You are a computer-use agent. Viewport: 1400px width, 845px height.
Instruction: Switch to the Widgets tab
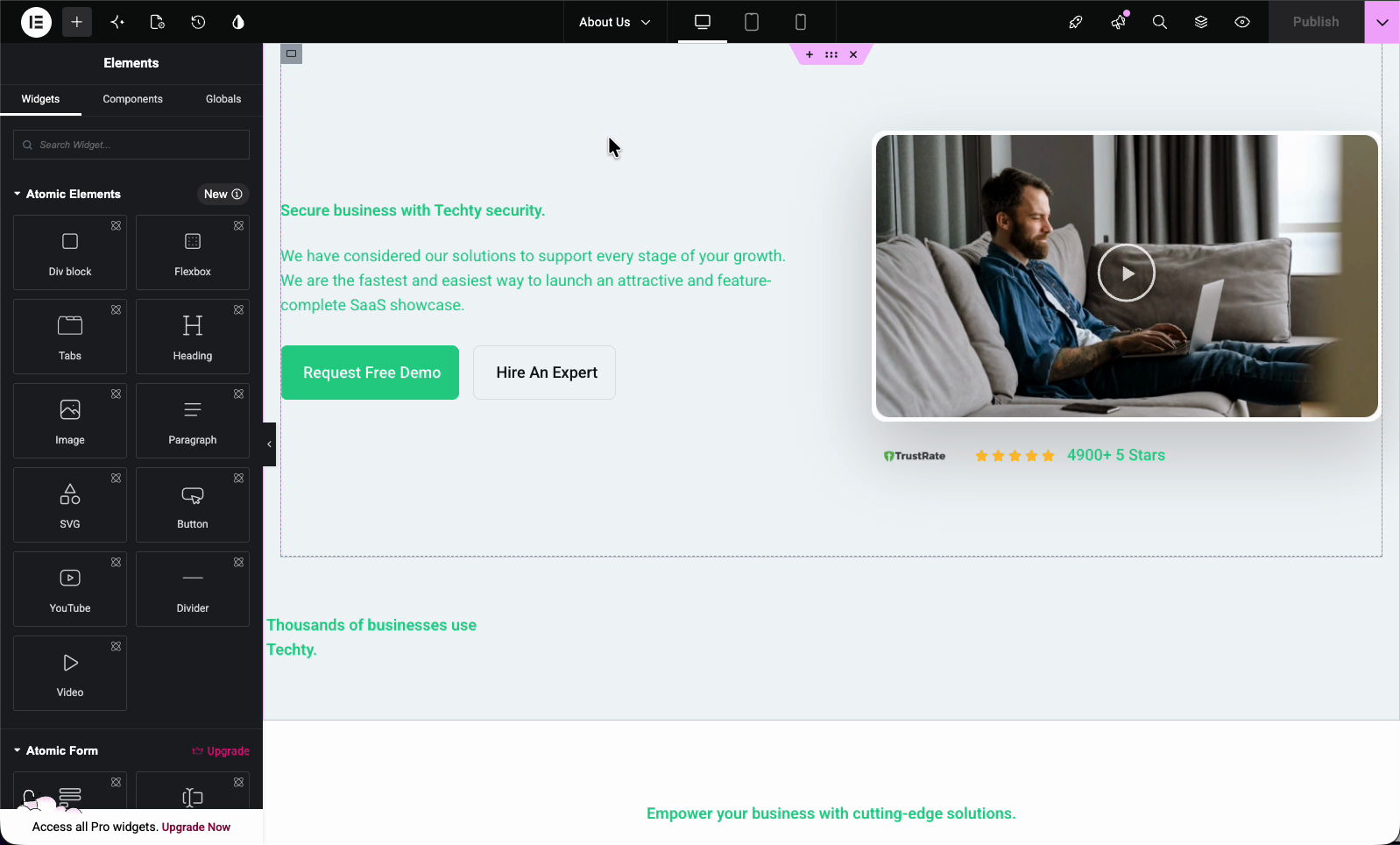(40, 99)
